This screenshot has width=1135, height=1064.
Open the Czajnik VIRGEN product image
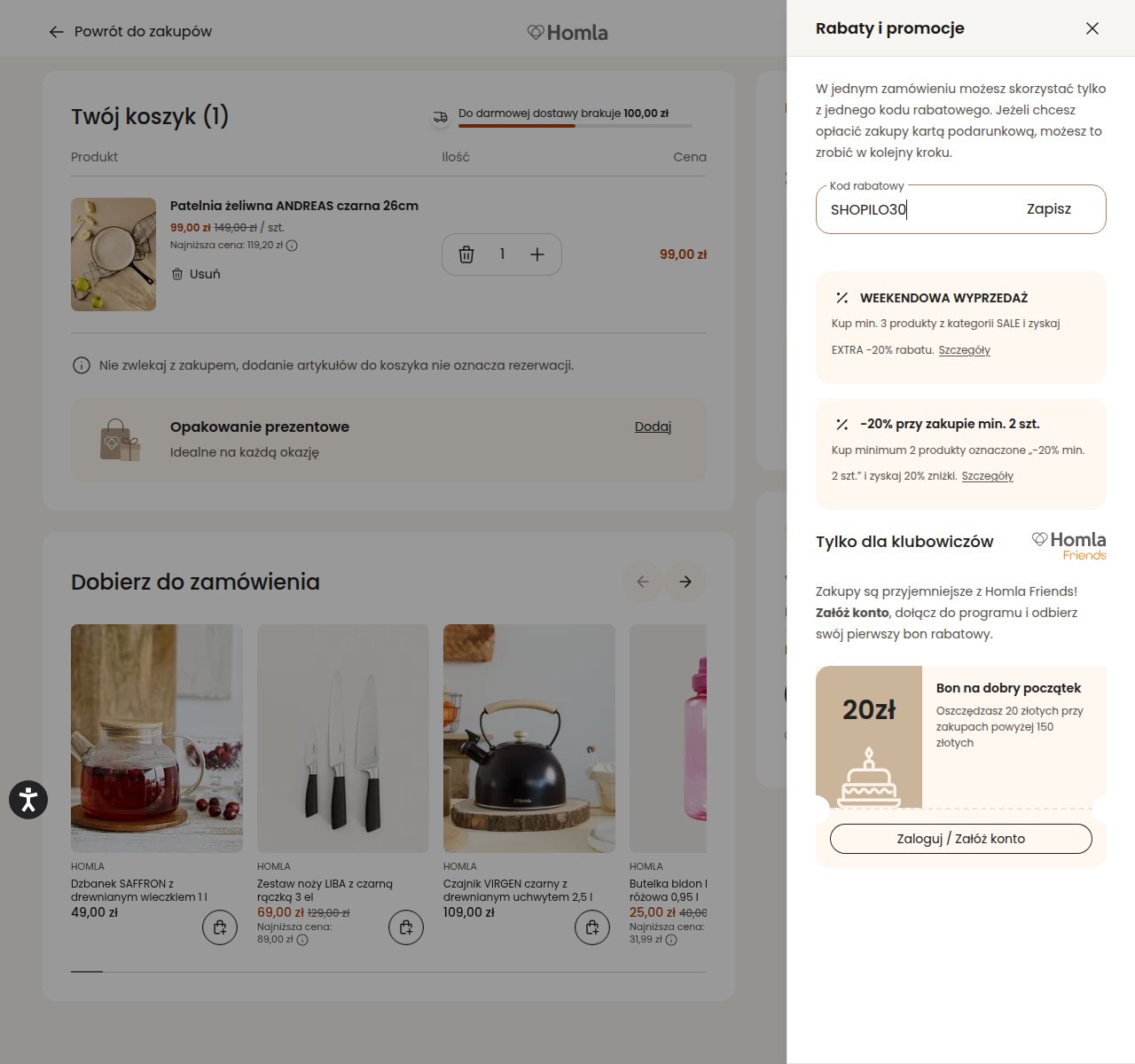529,739
